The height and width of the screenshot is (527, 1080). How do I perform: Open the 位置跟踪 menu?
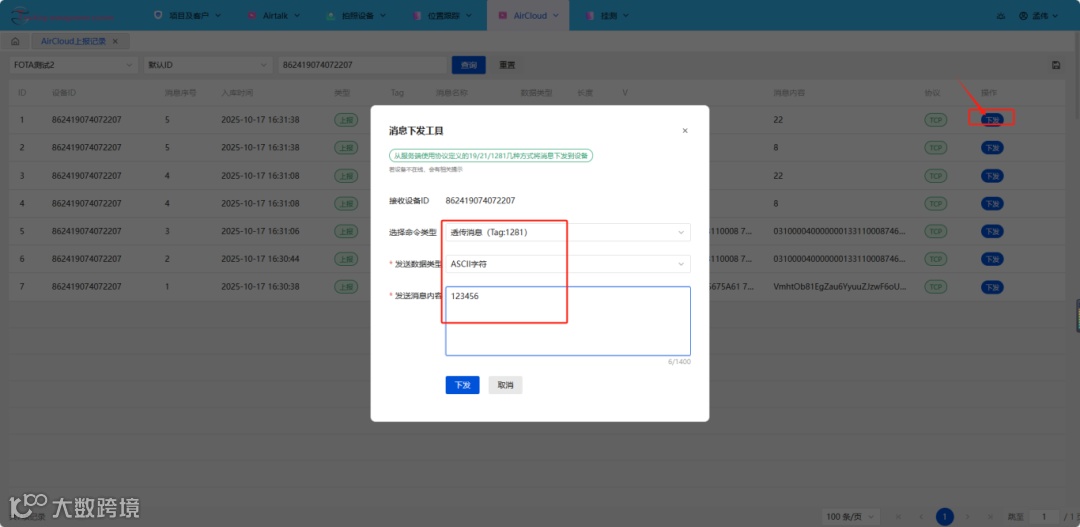click(x=442, y=15)
